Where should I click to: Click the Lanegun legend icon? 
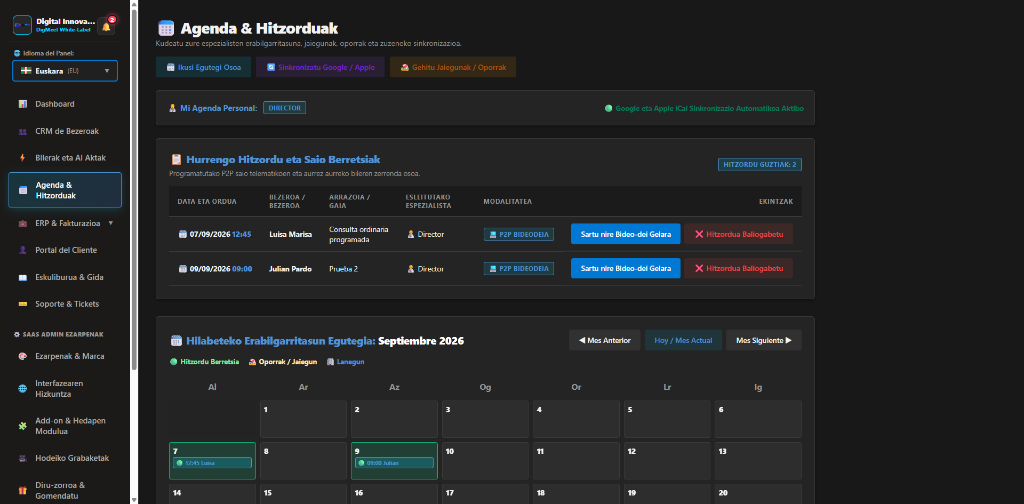pyautogui.click(x=330, y=362)
